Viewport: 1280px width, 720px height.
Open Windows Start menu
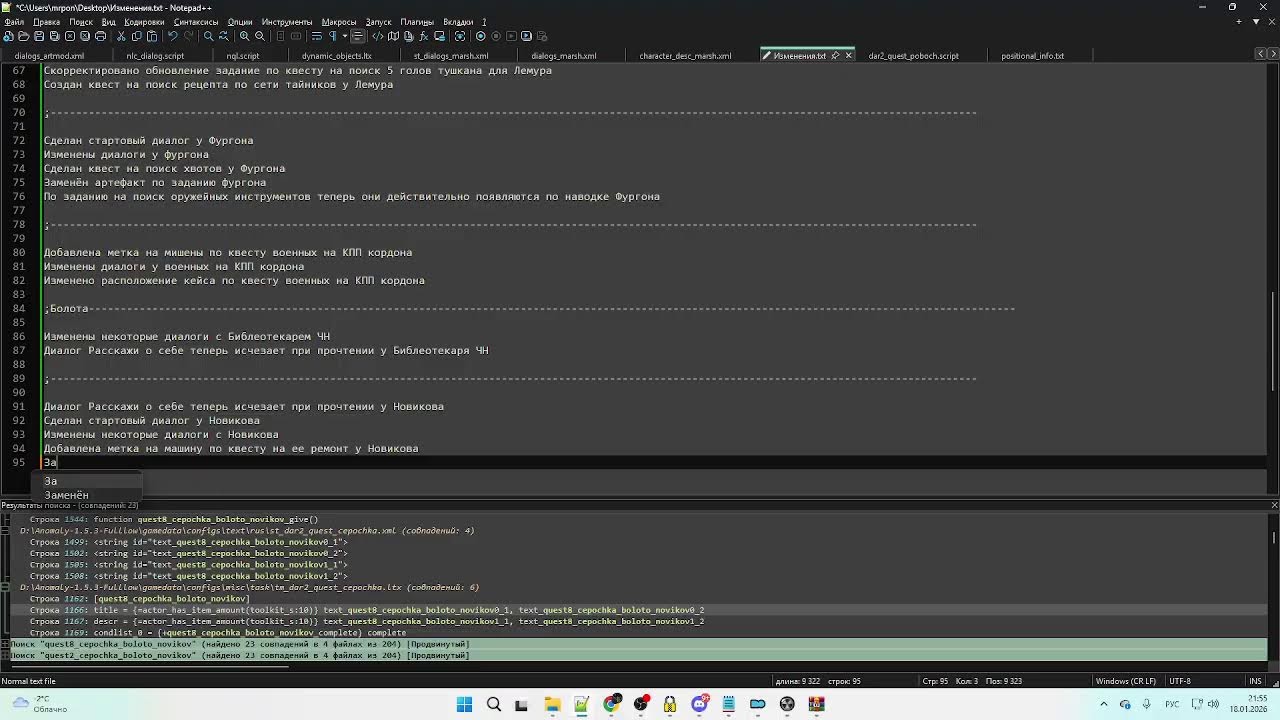(464, 705)
